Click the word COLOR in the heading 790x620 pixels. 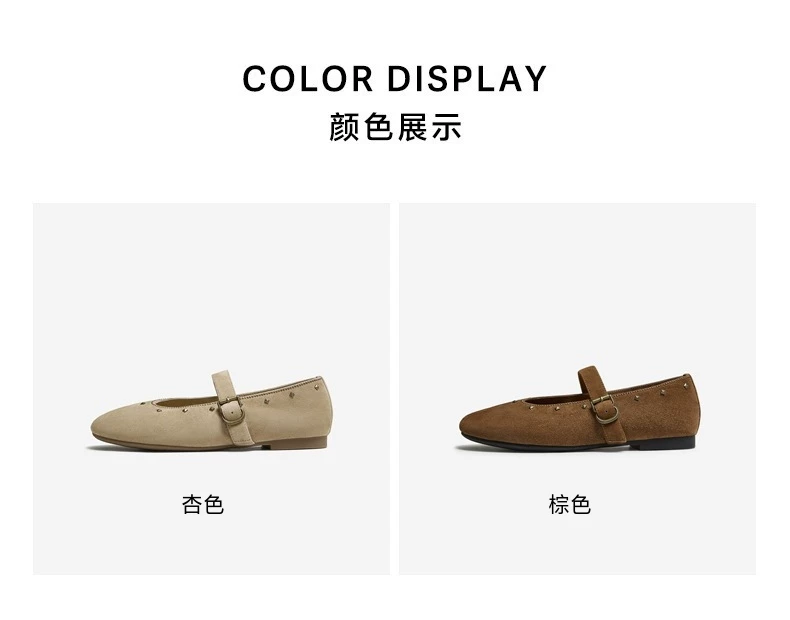pos(308,79)
